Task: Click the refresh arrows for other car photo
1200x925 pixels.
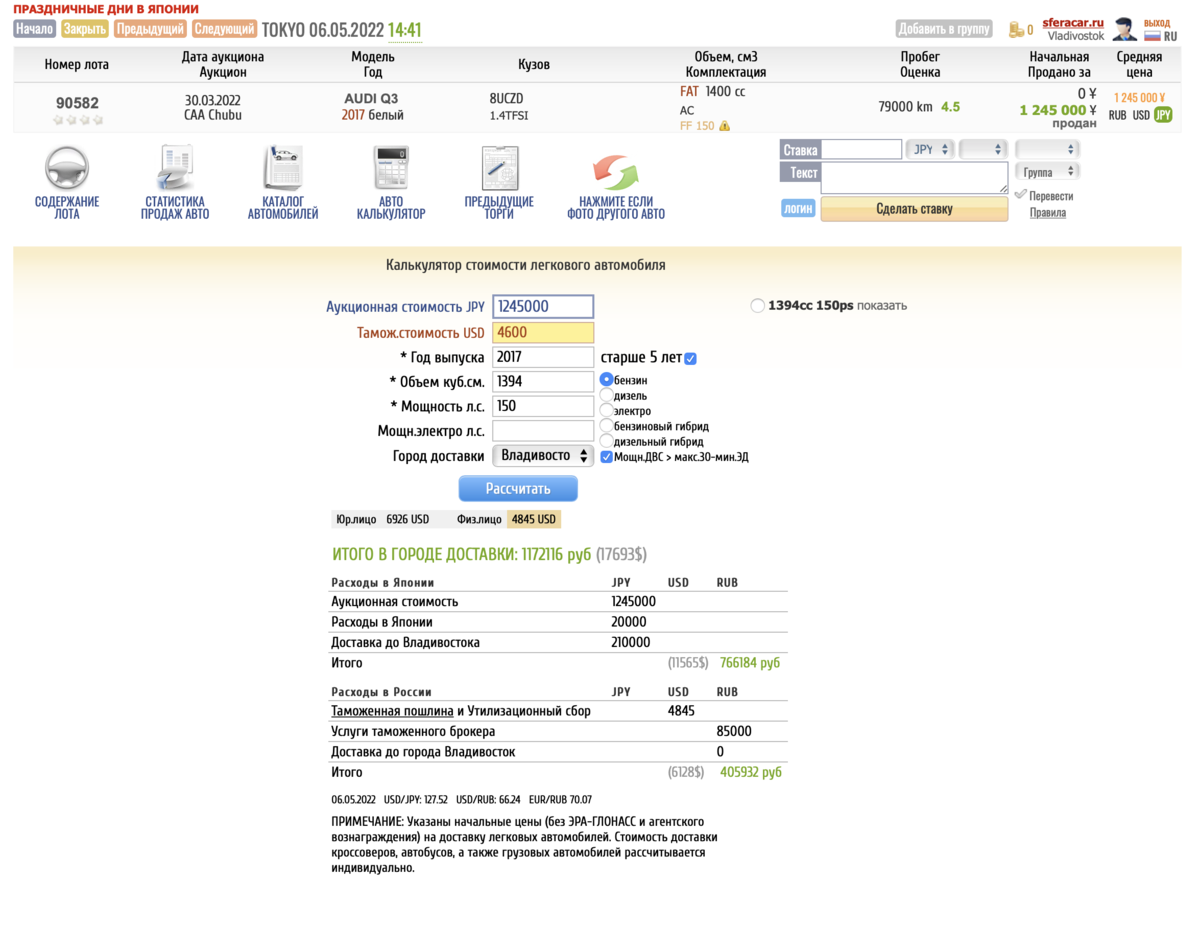Action: [615, 171]
